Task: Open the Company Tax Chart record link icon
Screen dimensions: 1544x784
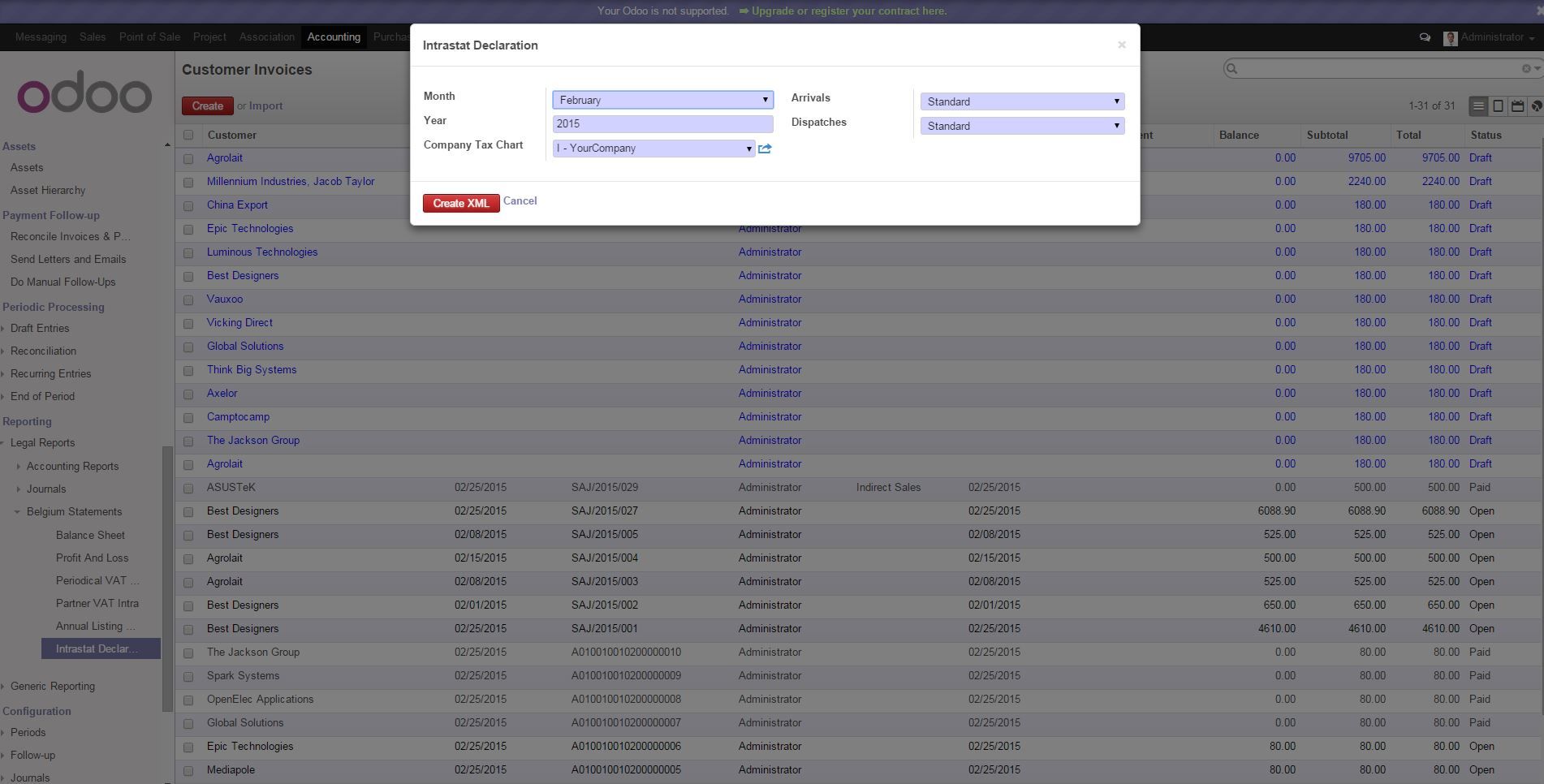Action: (x=765, y=149)
